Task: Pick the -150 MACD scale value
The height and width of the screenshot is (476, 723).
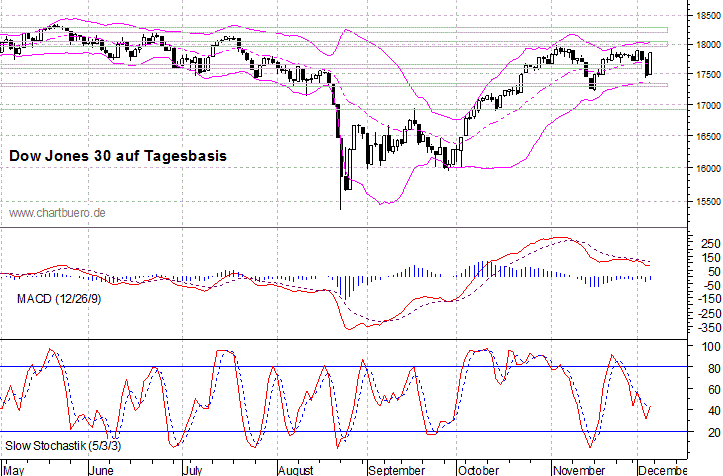Action: click(709, 299)
